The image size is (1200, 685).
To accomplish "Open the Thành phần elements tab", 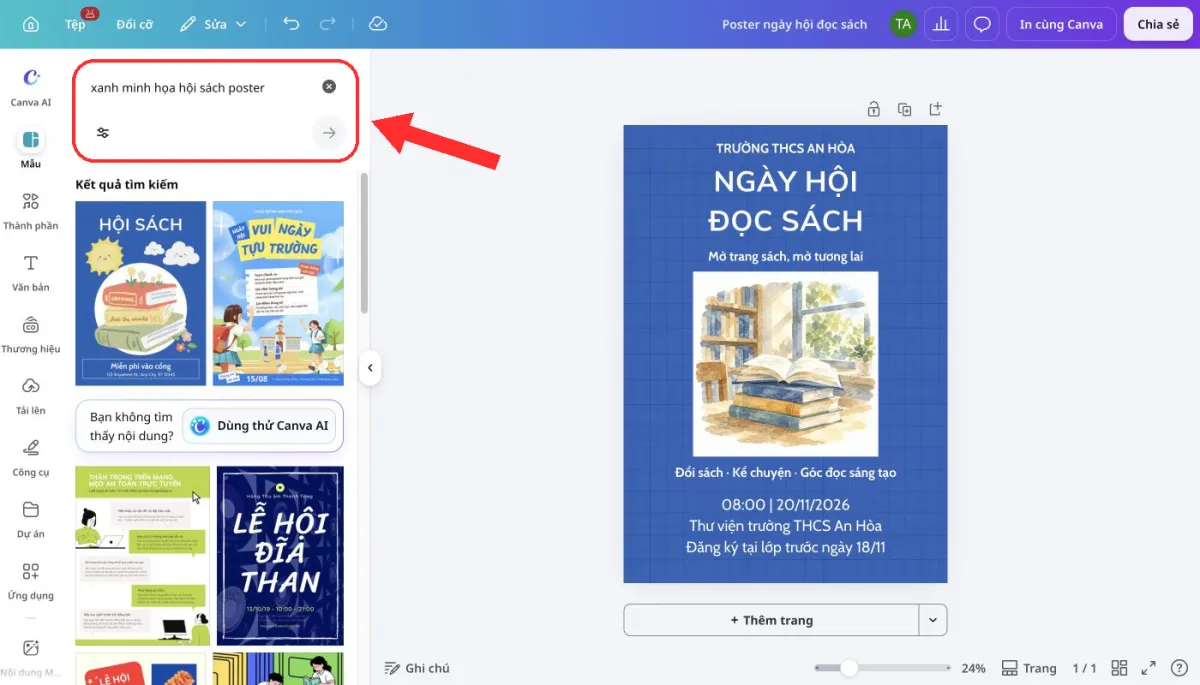I will point(31,210).
